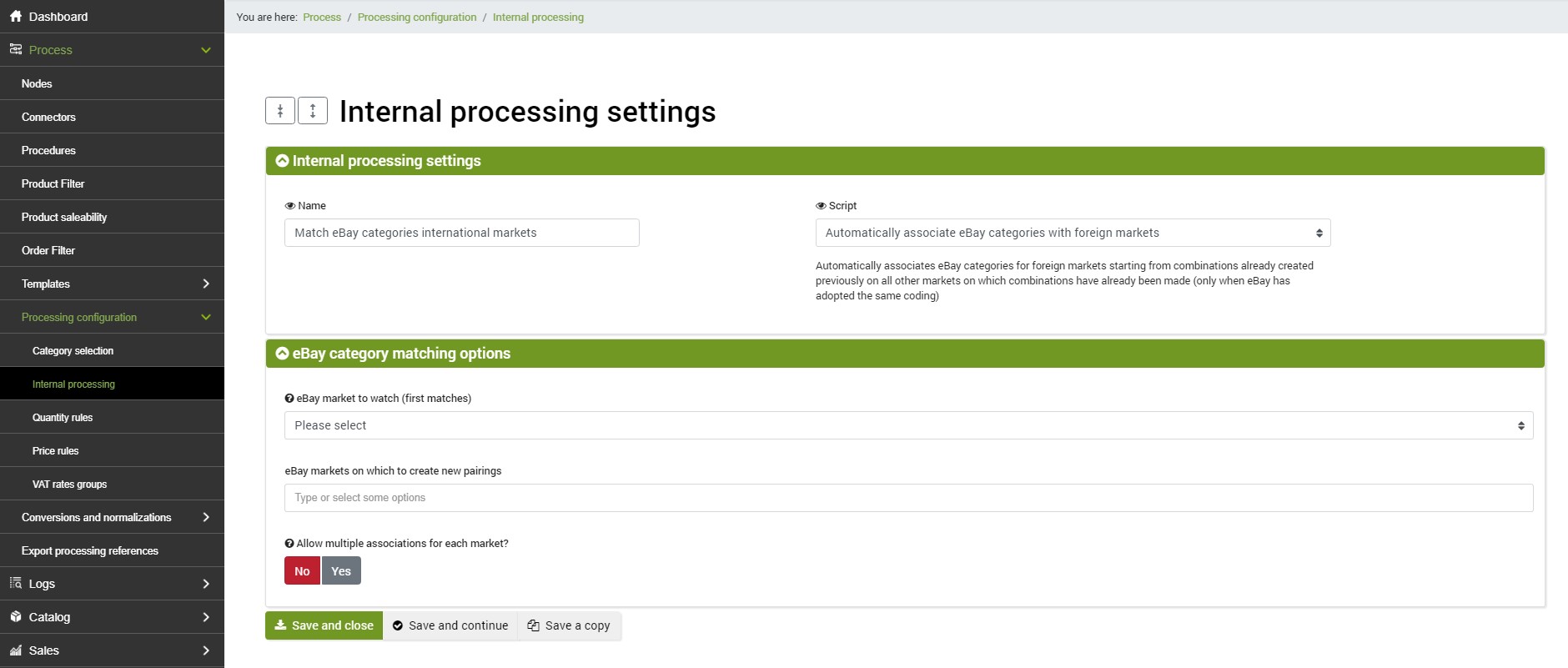Click the Dashboard sidebar label
The height and width of the screenshot is (668, 1568).
click(x=58, y=17)
